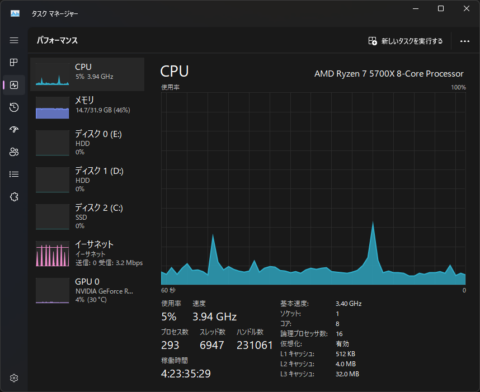Click the uptime value 4:23:35:29
480x392 pixels.
coord(186,374)
